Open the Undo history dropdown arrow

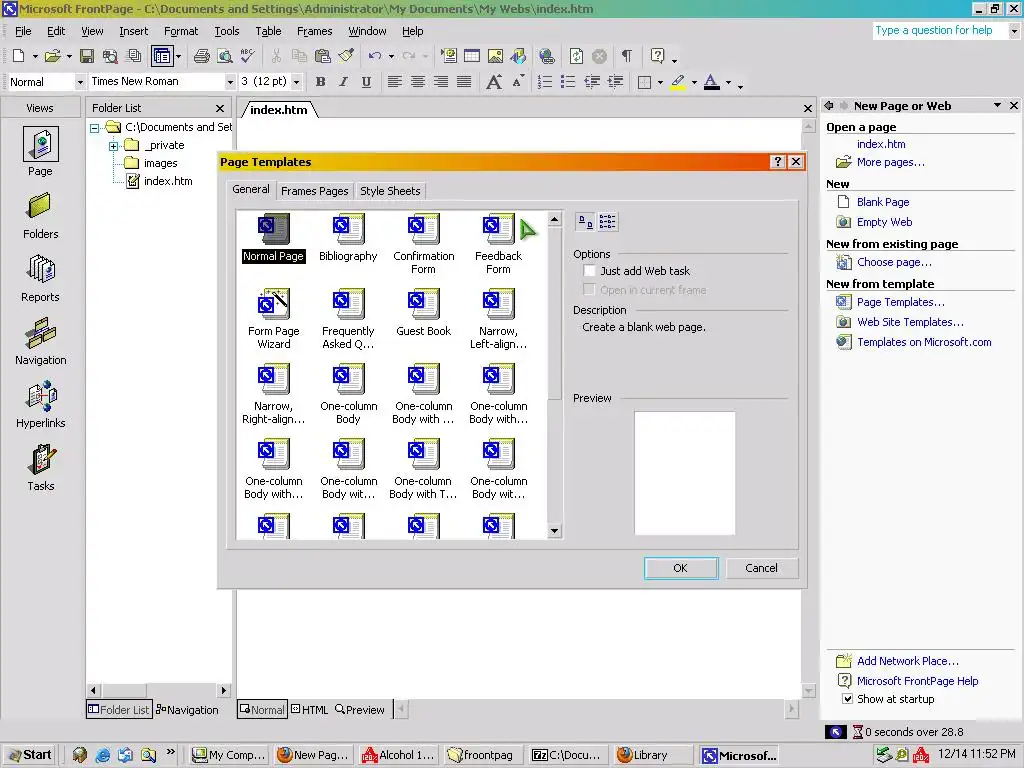(391, 56)
